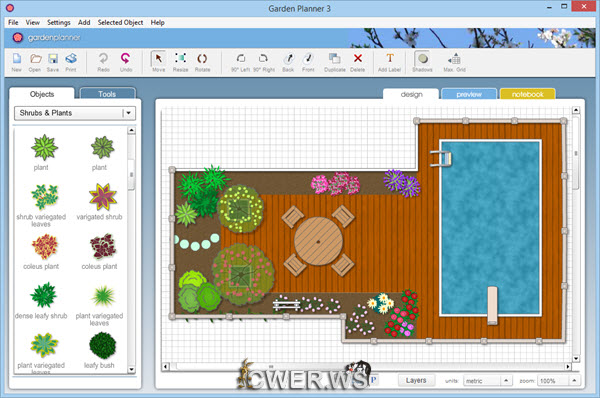Create a new garden plan with New
The width and height of the screenshot is (600, 398).
coord(17,62)
